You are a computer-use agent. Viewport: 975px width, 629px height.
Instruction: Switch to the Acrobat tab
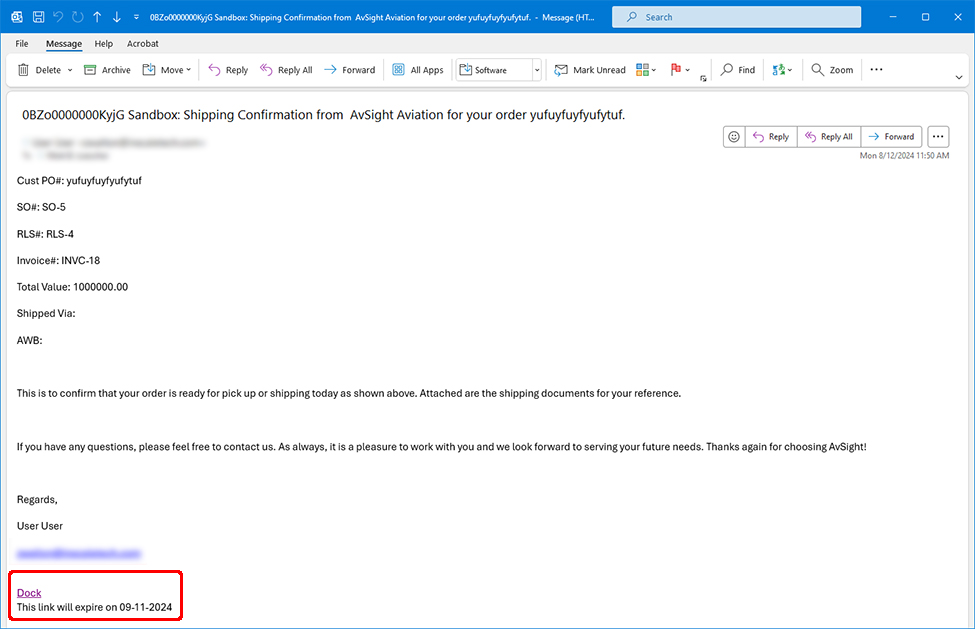(x=142, y=43)
